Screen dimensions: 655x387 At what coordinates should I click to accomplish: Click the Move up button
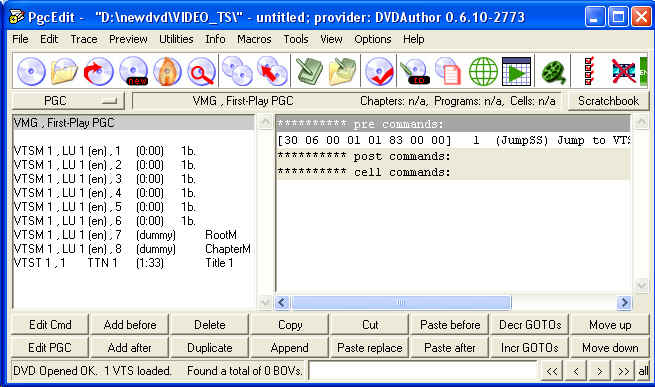[610, 325]
